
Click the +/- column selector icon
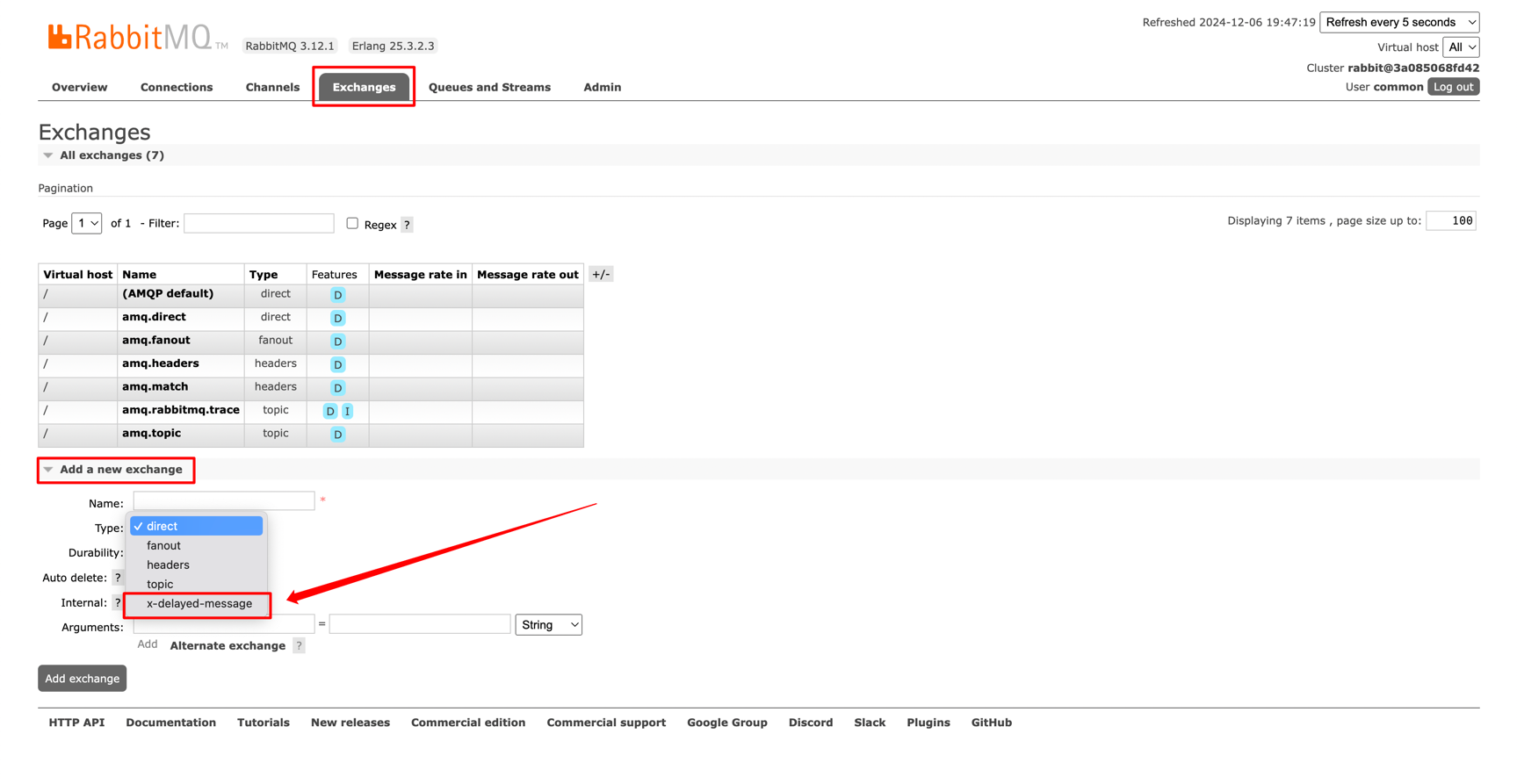601,275
